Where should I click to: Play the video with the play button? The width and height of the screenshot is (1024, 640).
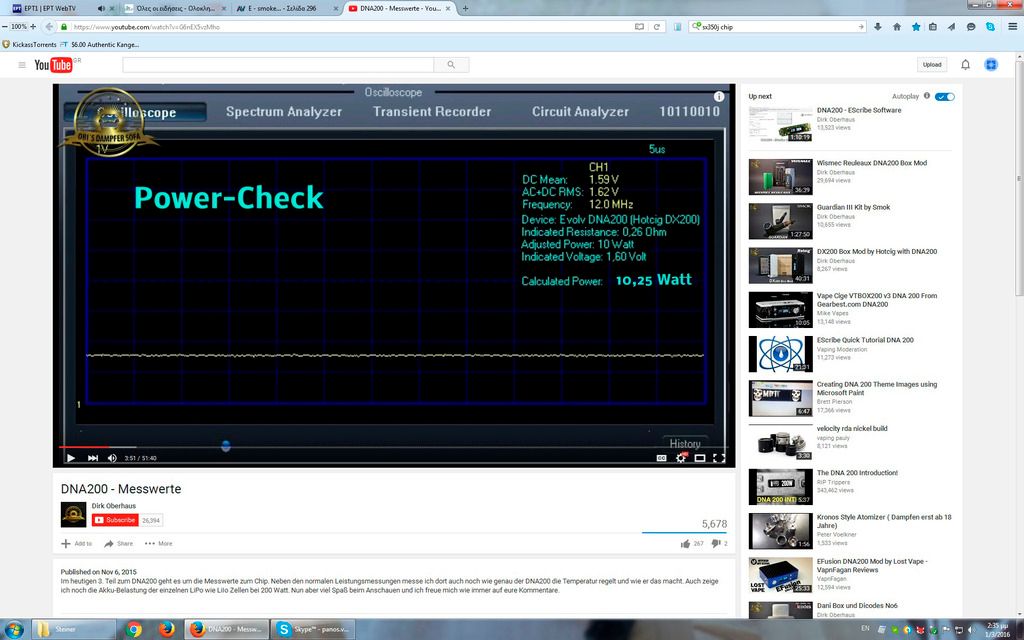click(x=71, y=458)
